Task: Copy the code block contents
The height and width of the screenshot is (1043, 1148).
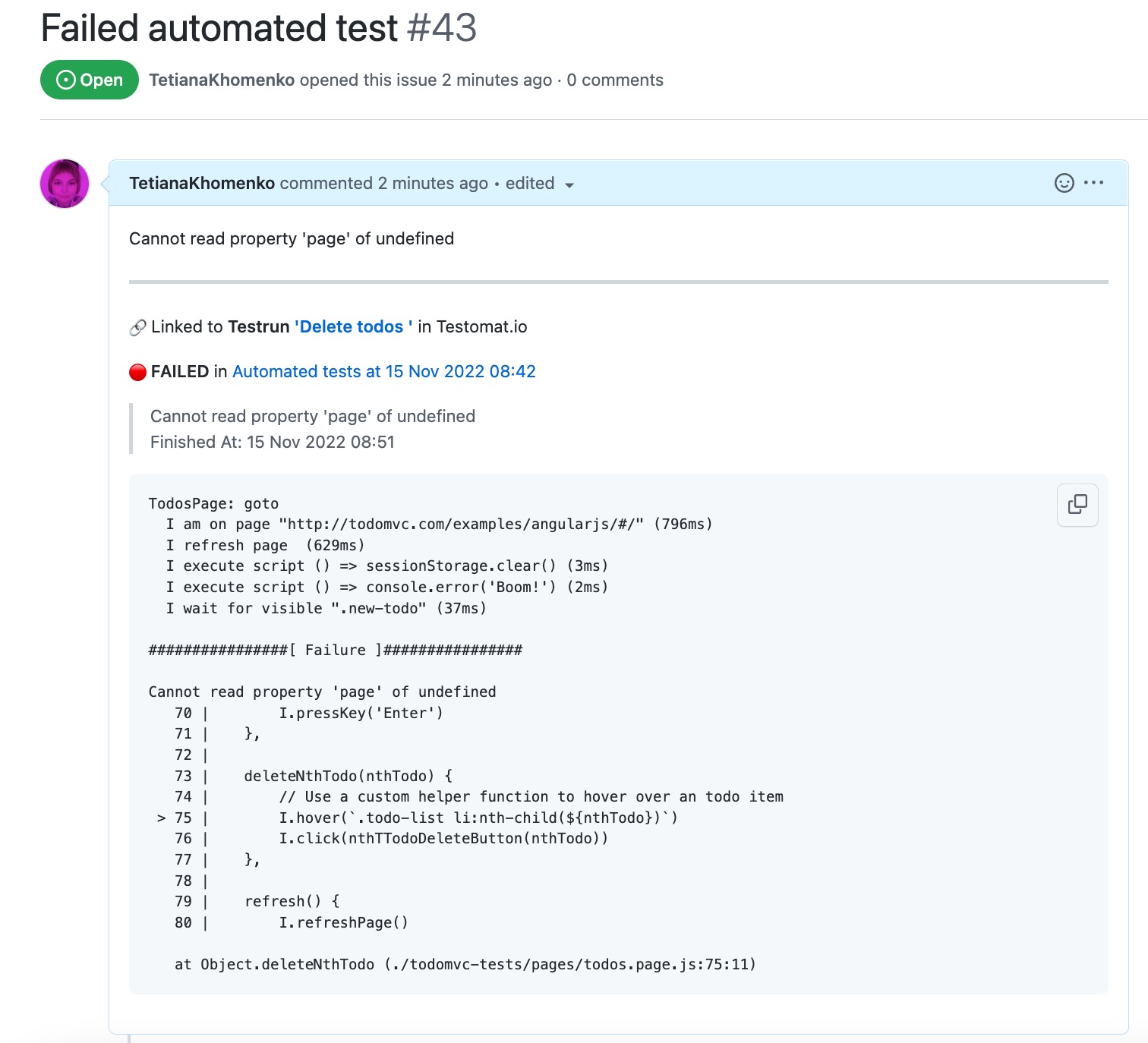Action: click(1077, 505)
